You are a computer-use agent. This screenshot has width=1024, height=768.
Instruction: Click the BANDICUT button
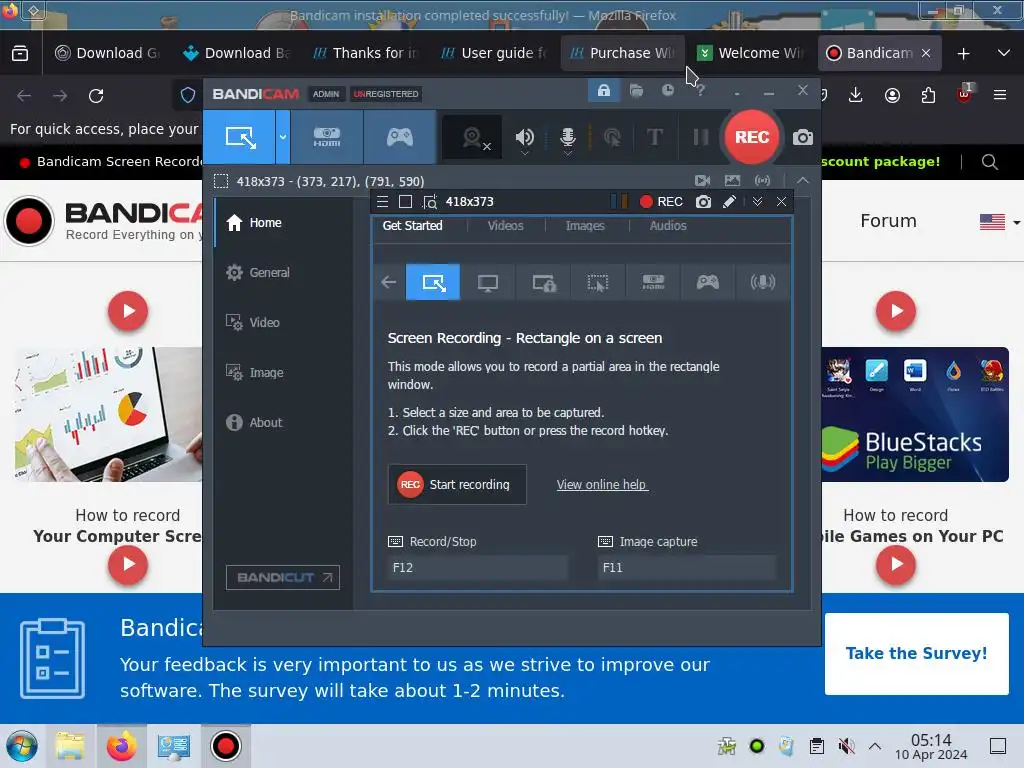(283, 577)
